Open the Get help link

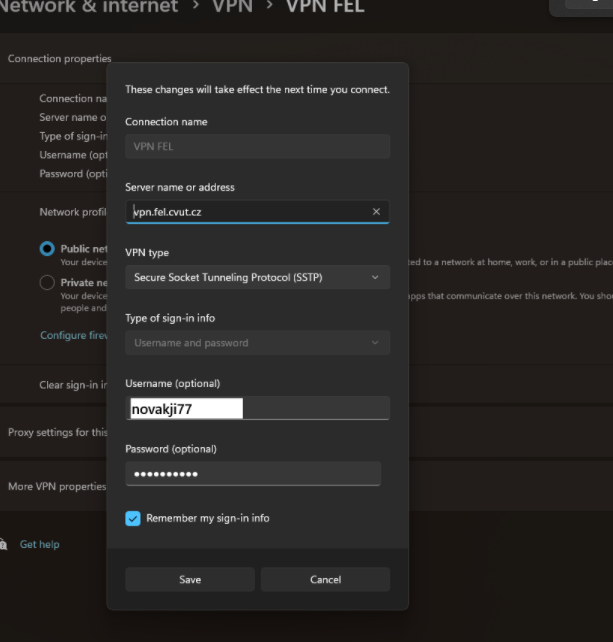(x=40, y=544)
